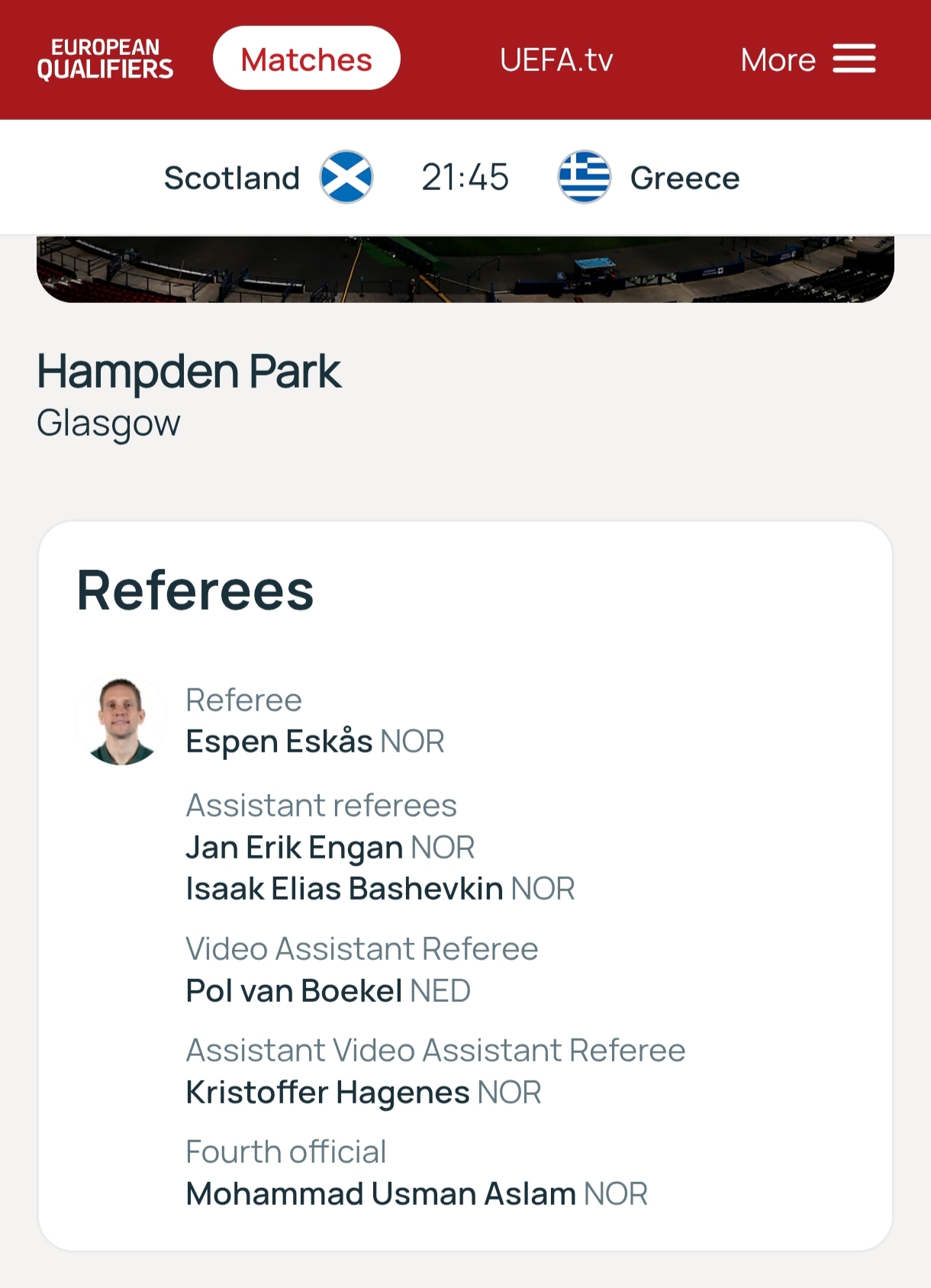Select the Matches tab
931x1288 pixels.
click(306, 59)
